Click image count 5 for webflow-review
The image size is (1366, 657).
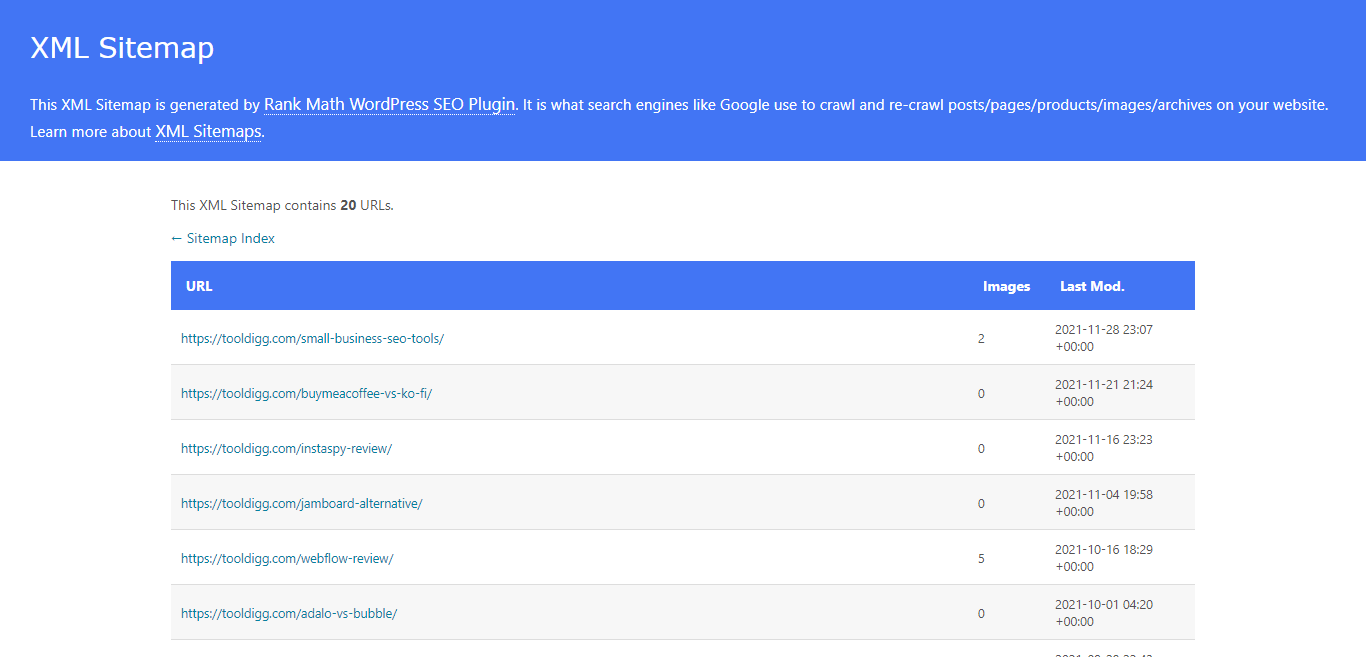tap(981, 559)
